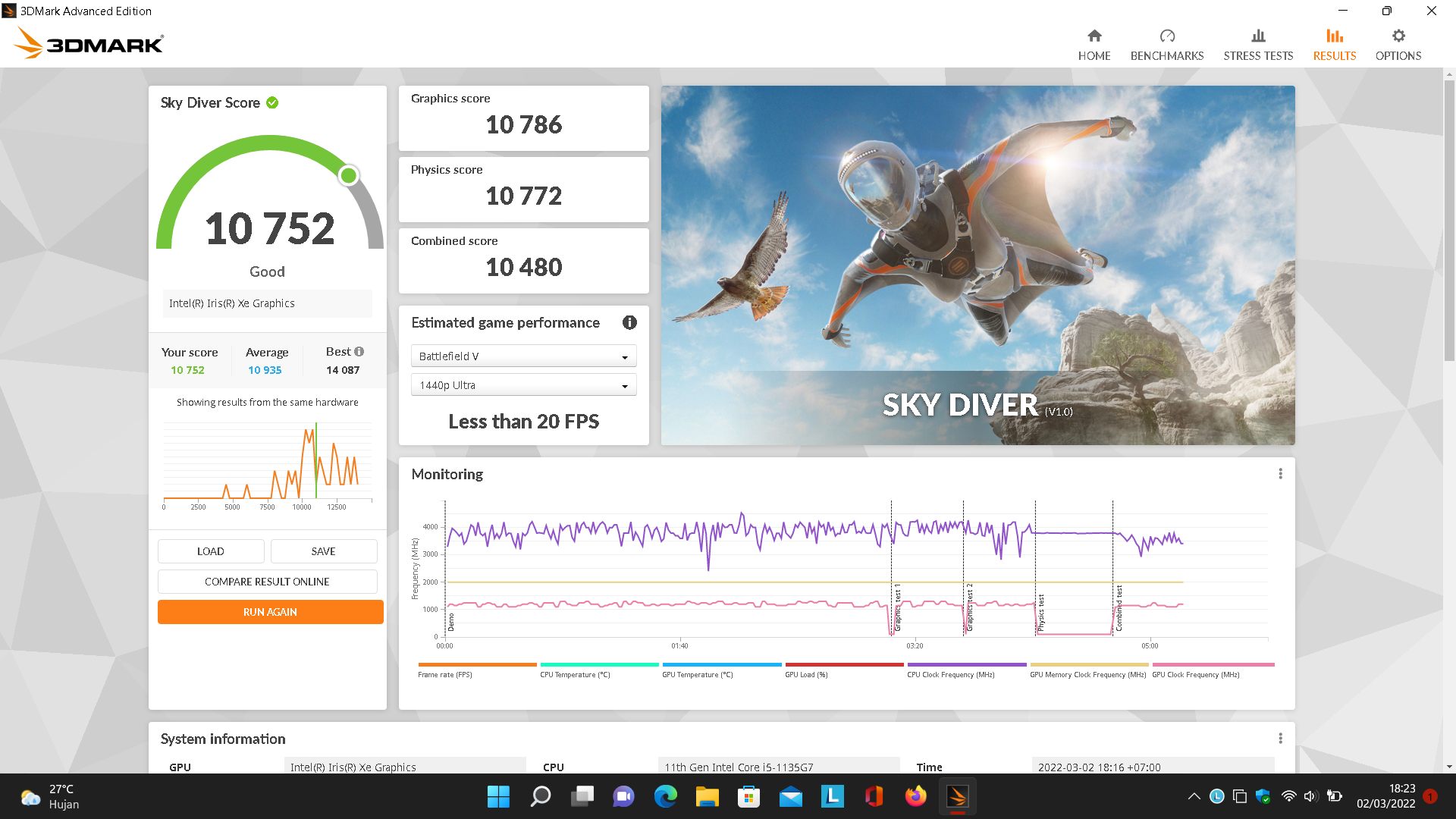Open the Mail app from taskbar

(790, 796)
